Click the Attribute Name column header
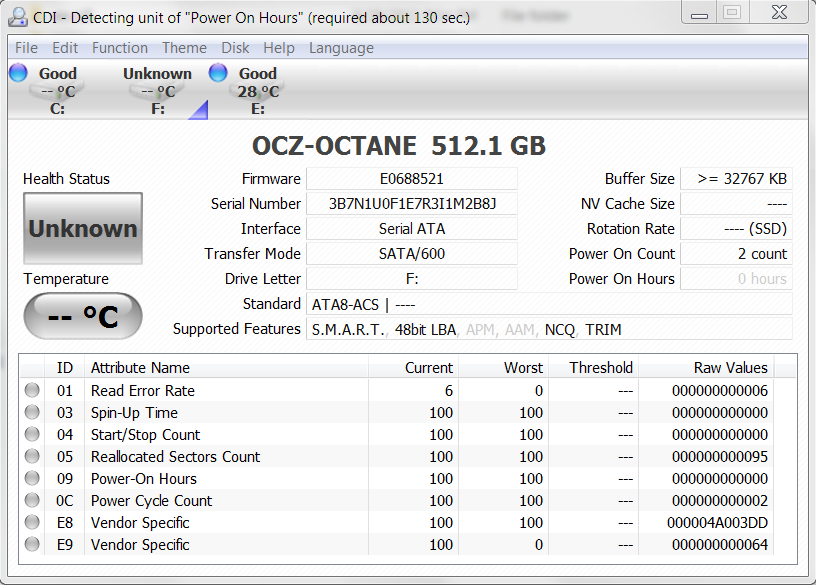This screenshot has width=816, height=585. (x=140, y=368)
